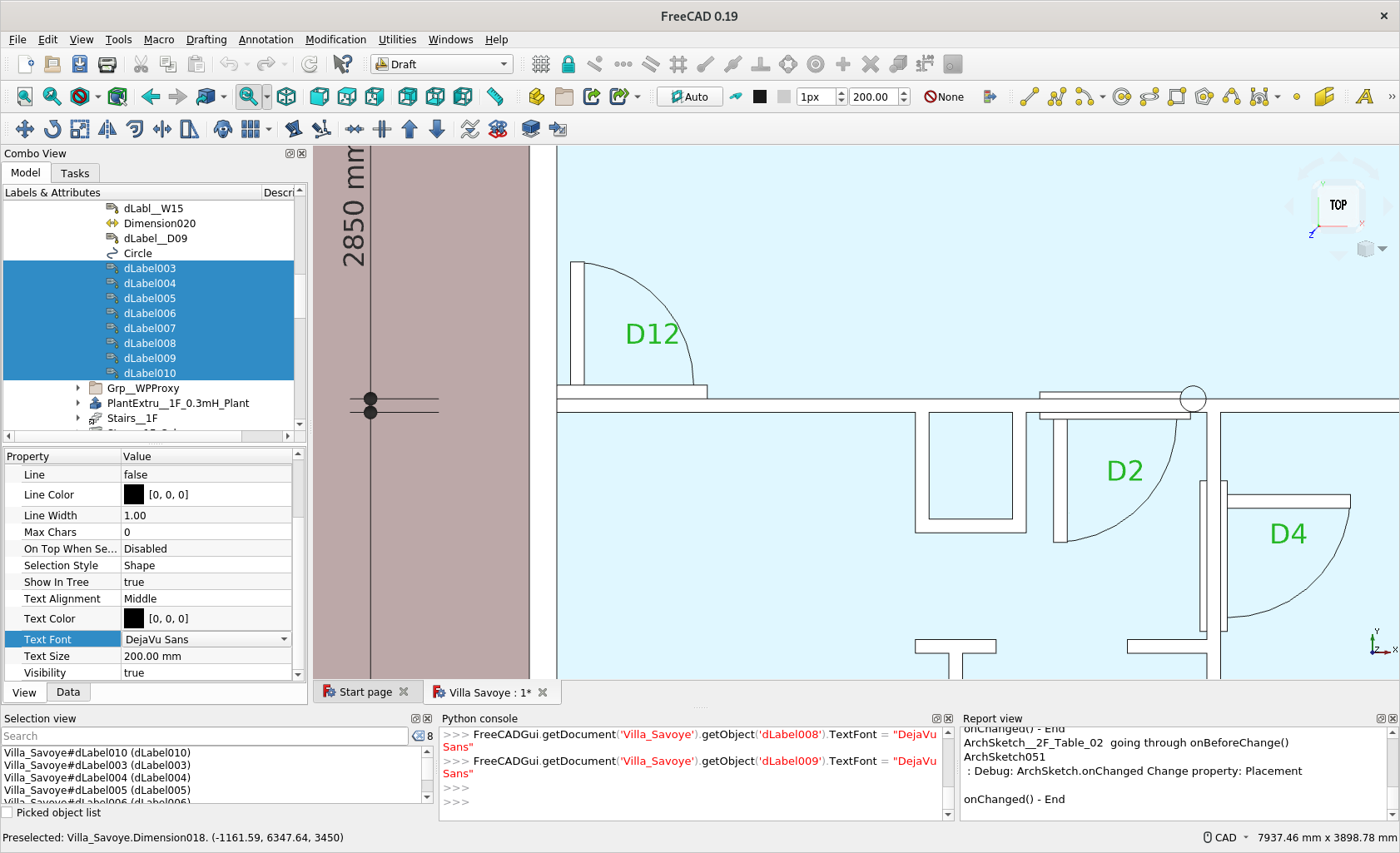The height and width of the screenshot is (853, 1400).
Task: Switch to the Tasks tab
Action: coord(75,173)
